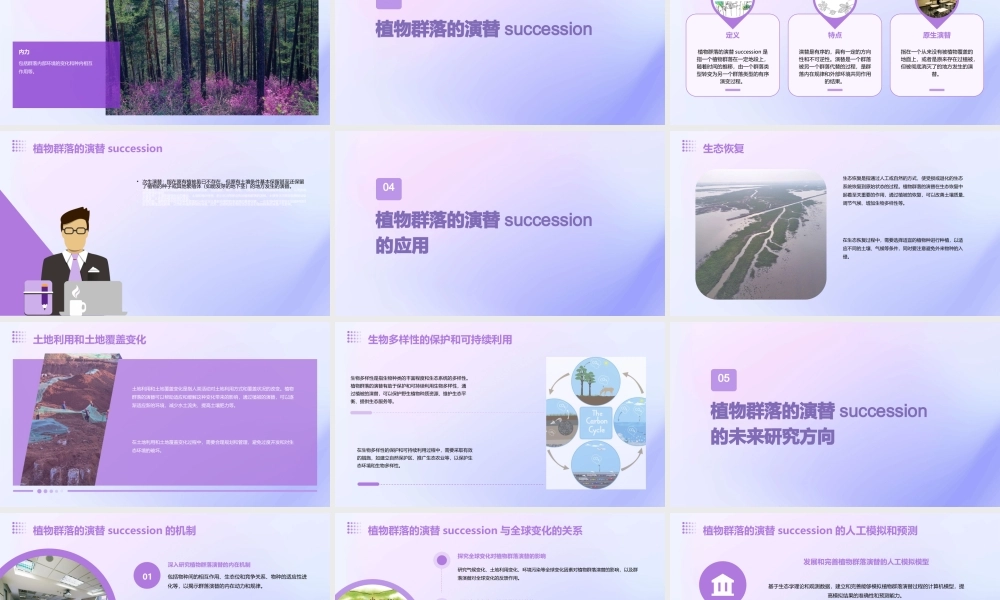Image resolution: width=1000 pixels, height=600 pixels.
Task: Click the timeline dot beside 探究全球变化对植物群落演替的影响
Action: [x=441, y=560]
